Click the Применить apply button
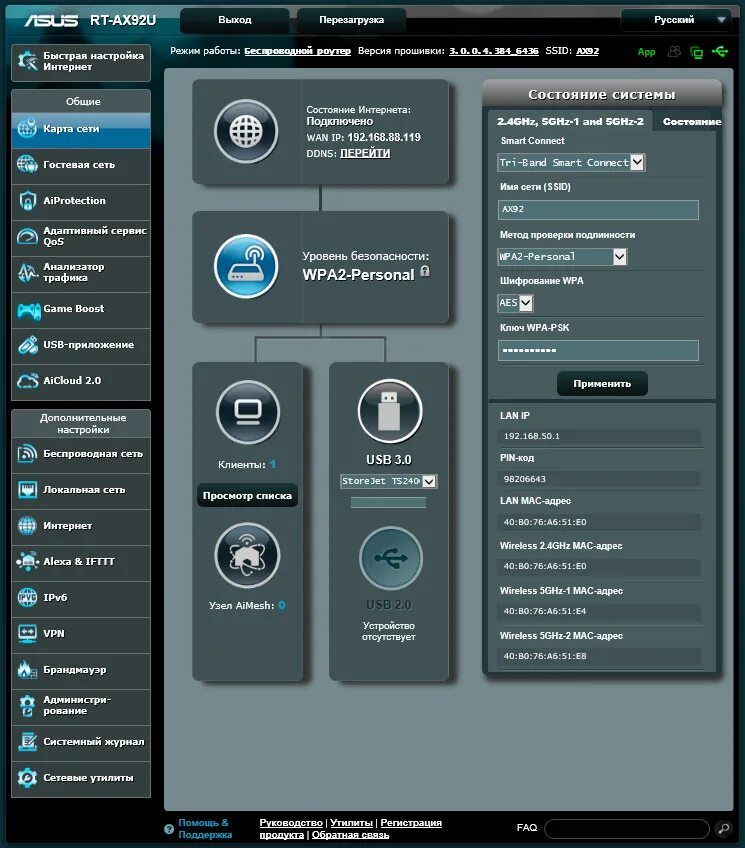This screenshot has height=848, width=745. [x=602, y=383]
